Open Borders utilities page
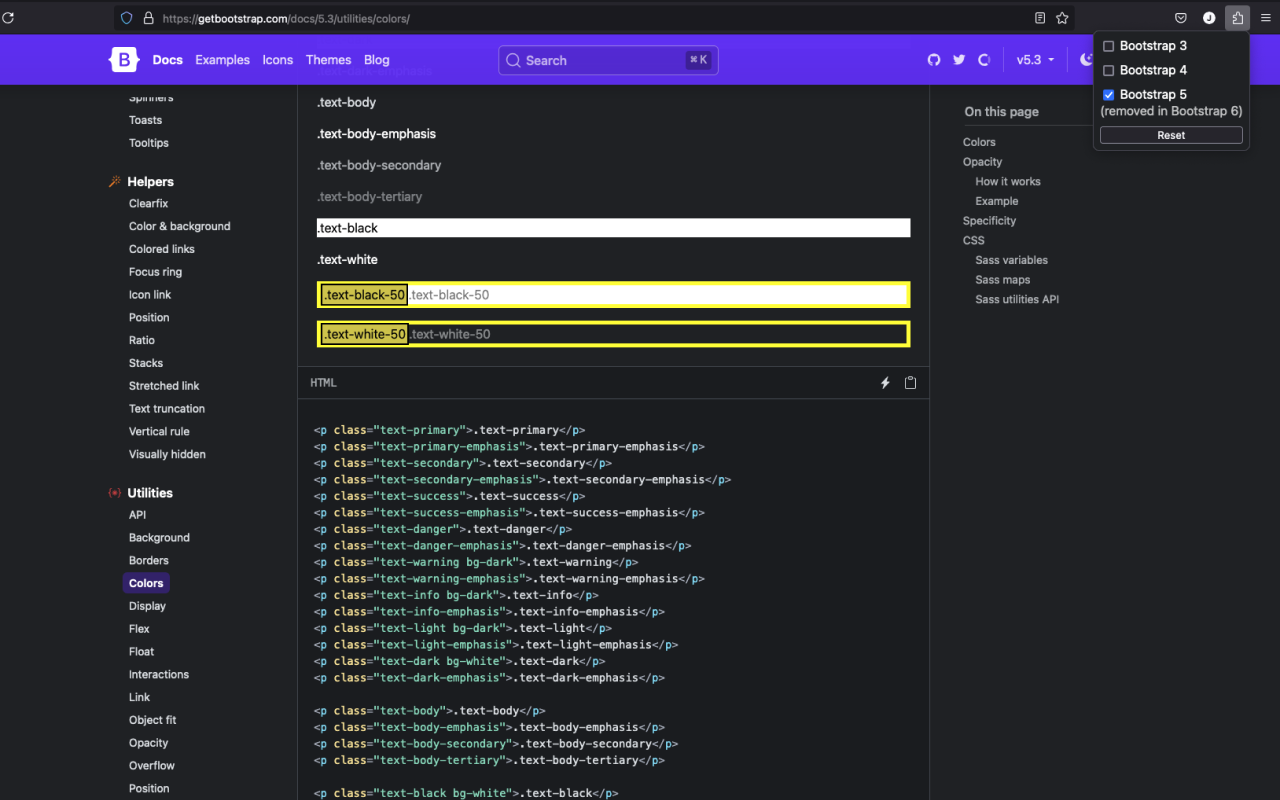The height and width of the screenshot is (800, 1280). click(x=149, y=561)
